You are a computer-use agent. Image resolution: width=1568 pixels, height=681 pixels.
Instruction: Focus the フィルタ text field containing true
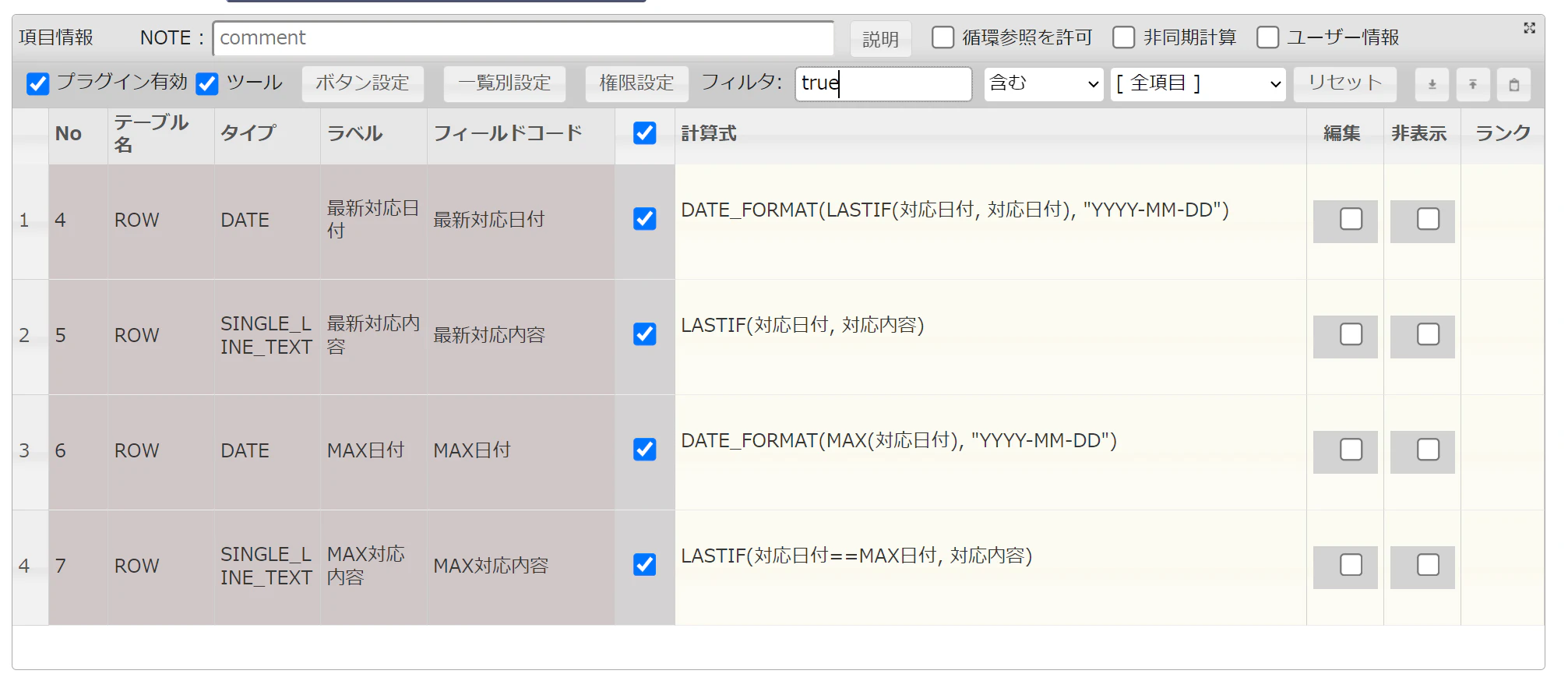883,83
